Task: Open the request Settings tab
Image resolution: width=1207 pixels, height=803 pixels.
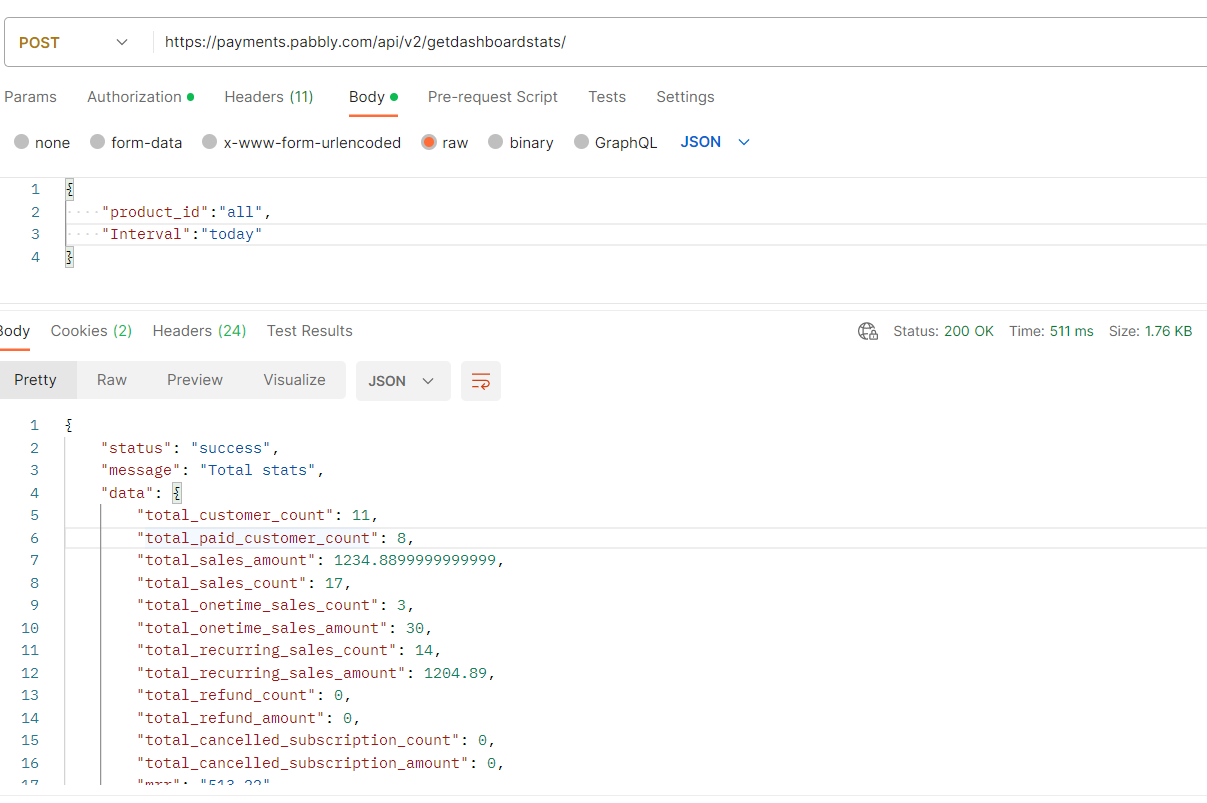Action: (685, 97)
